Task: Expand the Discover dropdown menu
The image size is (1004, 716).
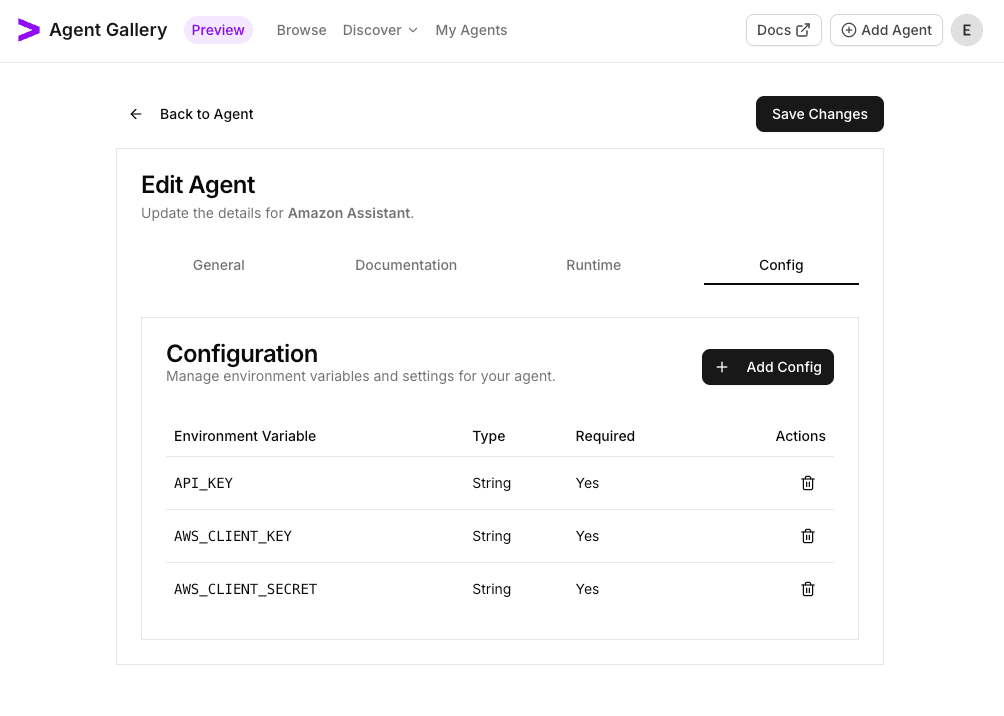Action: (x=380, y=30)
